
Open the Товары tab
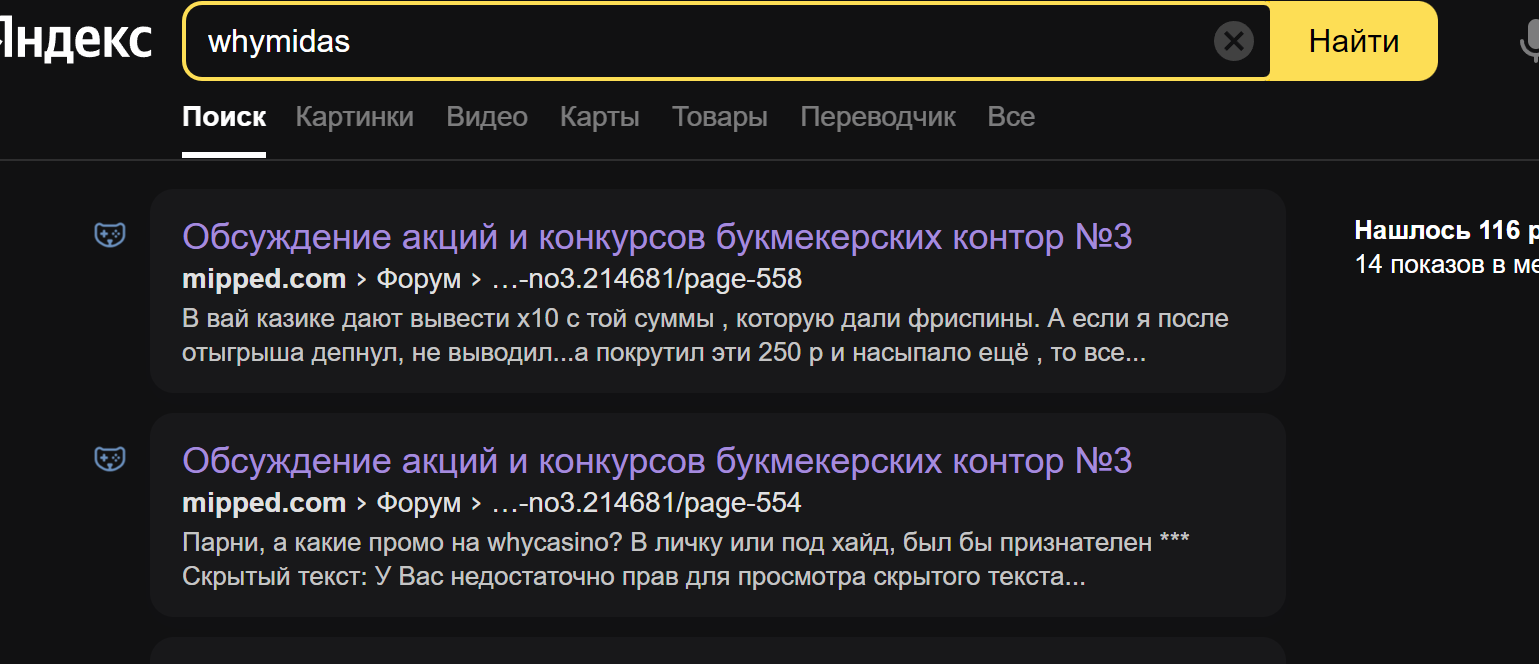(720, 117)
